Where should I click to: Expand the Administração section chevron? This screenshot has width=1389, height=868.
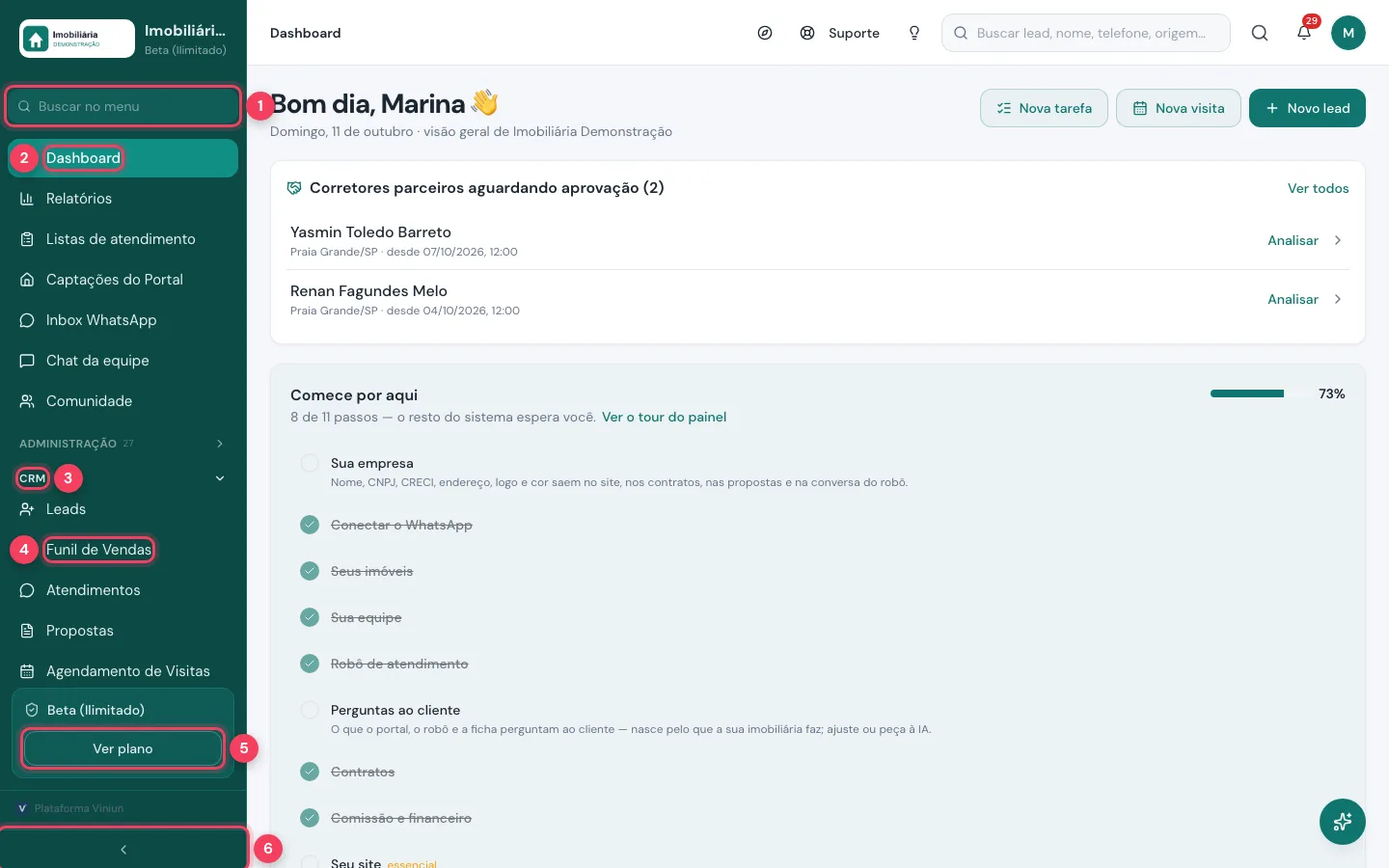tap(220, 444)
